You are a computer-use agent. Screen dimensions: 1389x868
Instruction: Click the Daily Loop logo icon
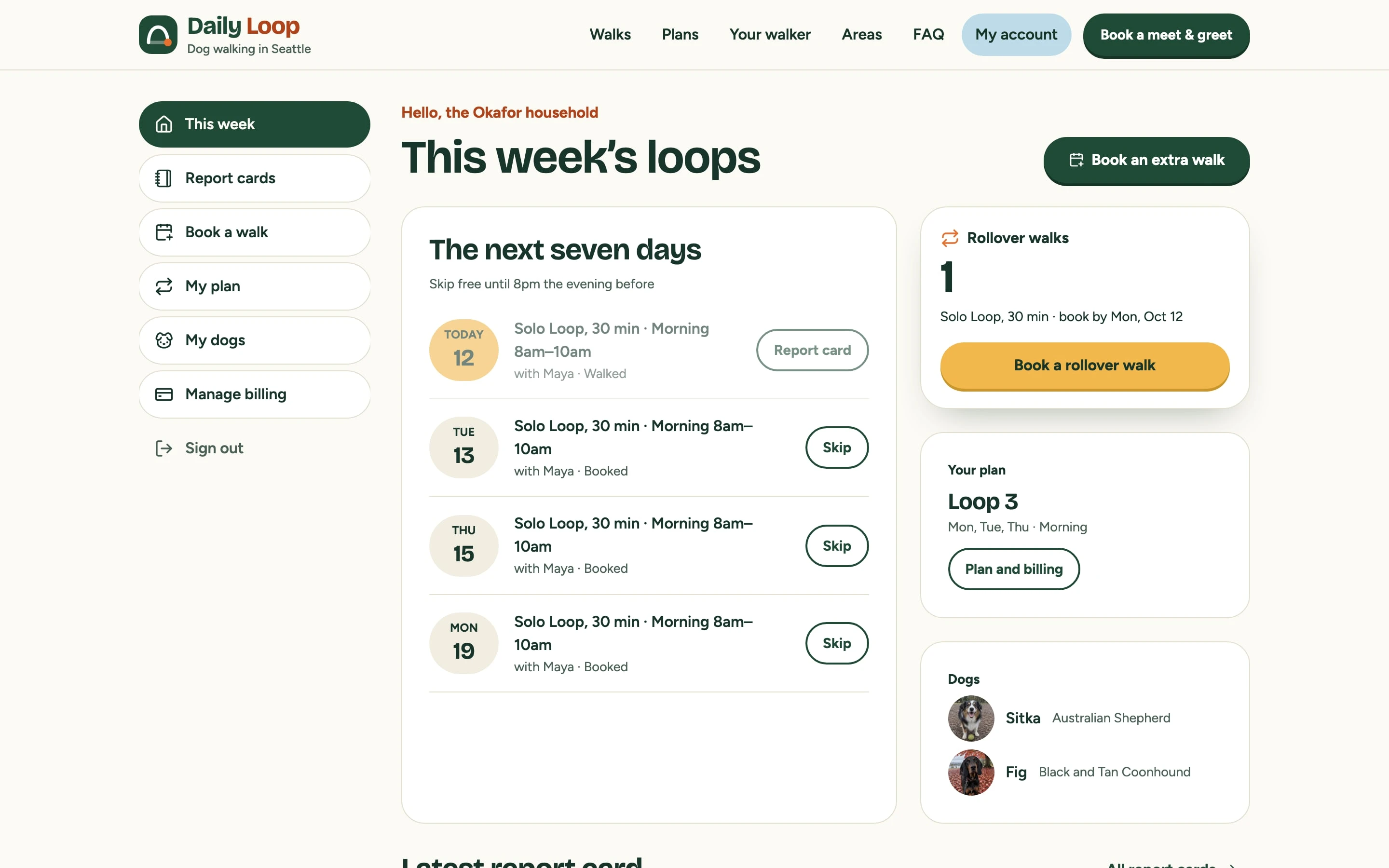point(158,34)
